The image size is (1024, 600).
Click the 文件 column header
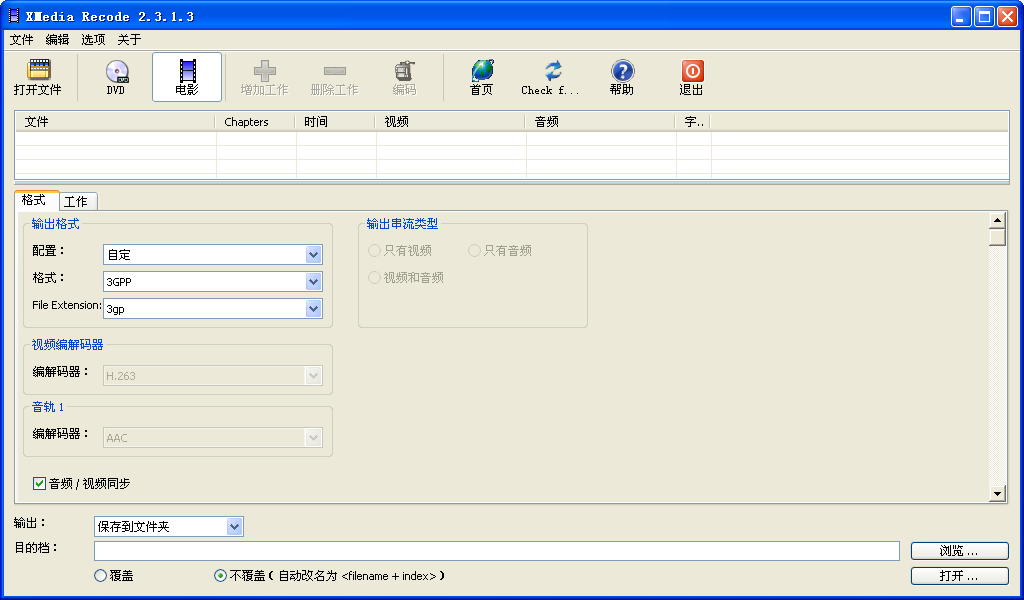[x=116, y=122]
